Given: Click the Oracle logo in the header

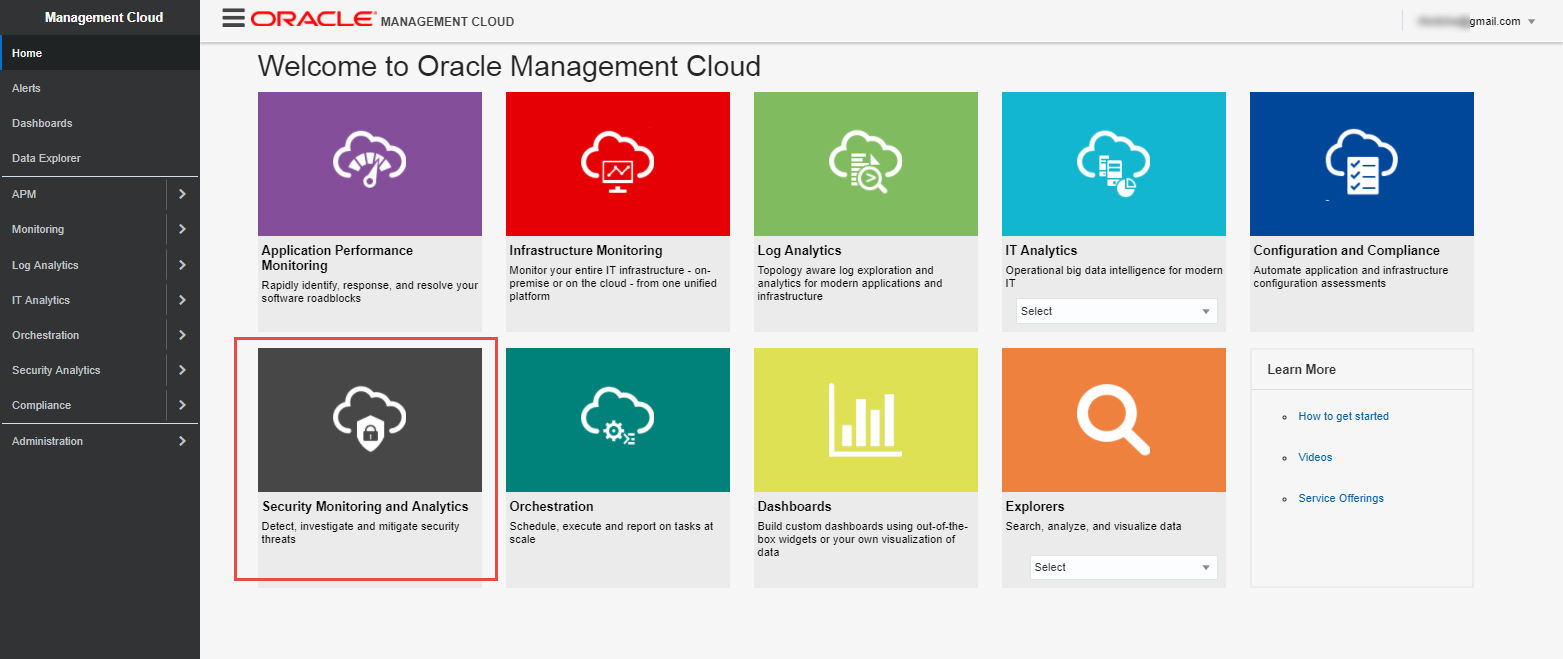Looking at the screenshot, I should tap(314, 19).
